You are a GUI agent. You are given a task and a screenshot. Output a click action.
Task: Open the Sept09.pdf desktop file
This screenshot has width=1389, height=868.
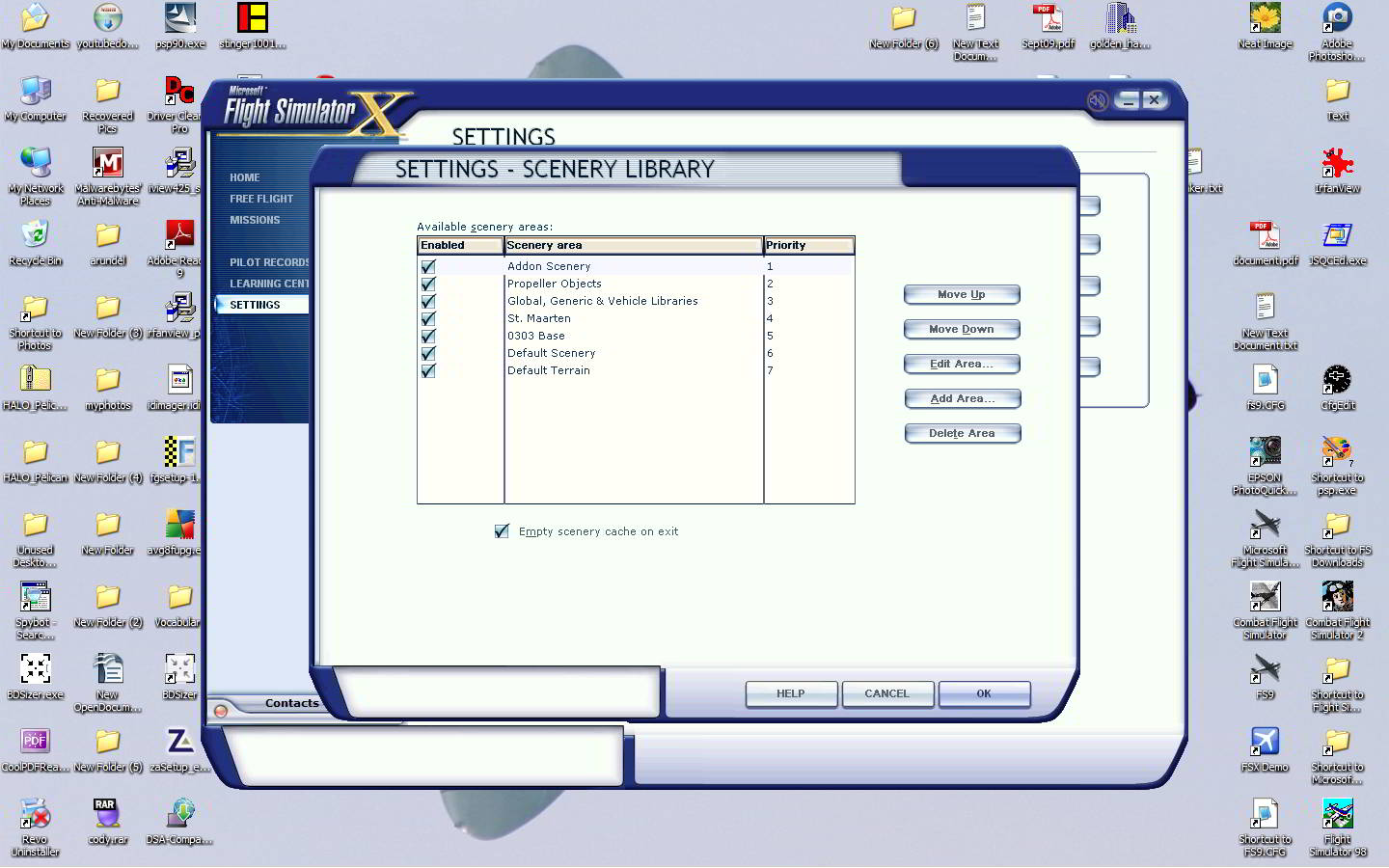coord(1048,19)
